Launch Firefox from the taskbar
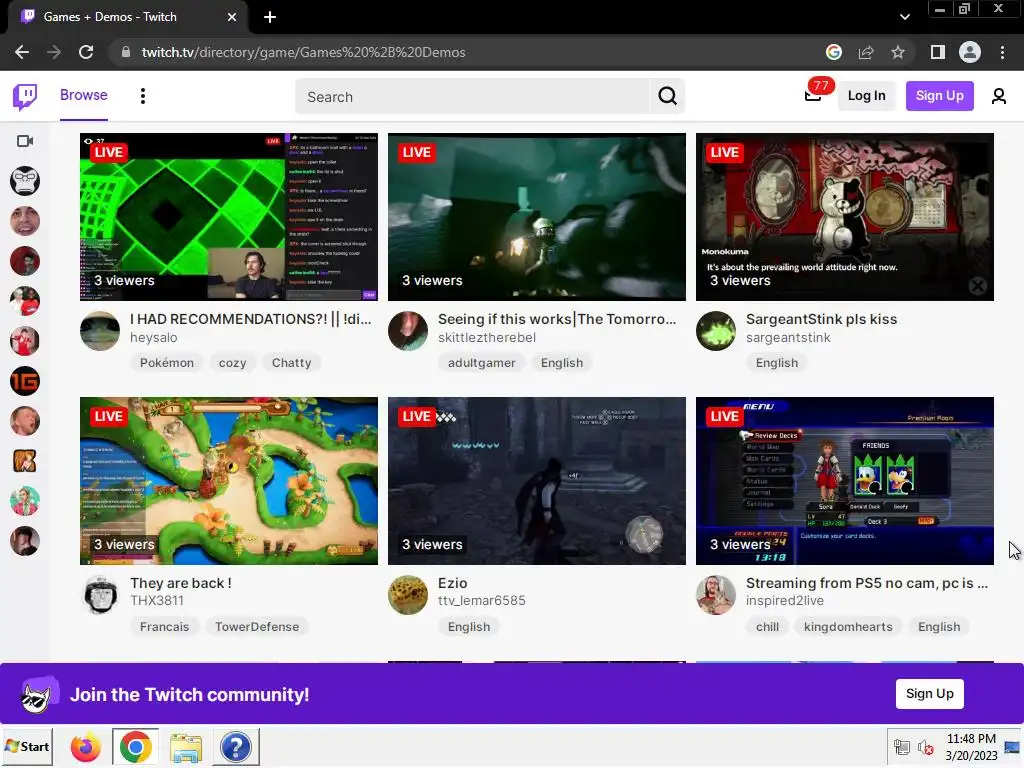Viewport: 1024px width, 768px height. [86, 747]
